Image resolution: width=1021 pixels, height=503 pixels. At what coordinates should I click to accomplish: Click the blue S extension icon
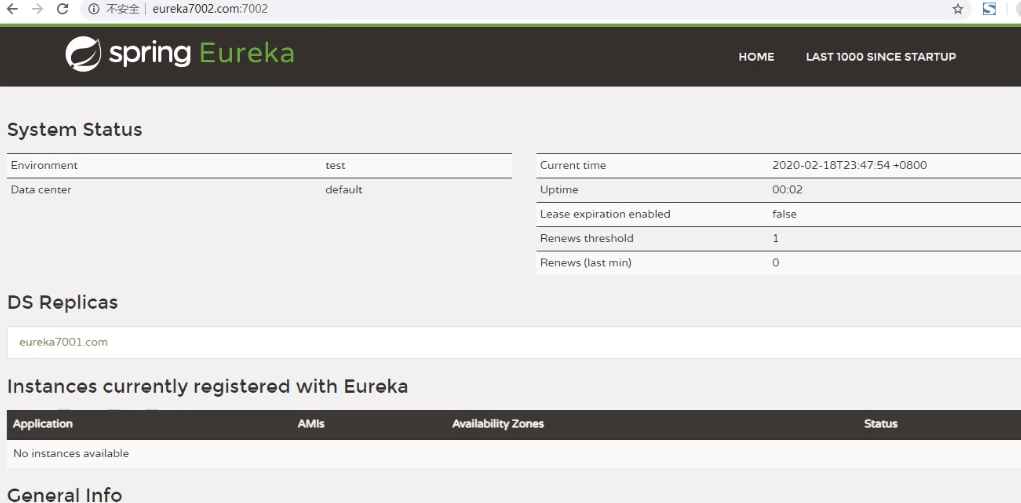pyautogui.click(x=989, y=9)
